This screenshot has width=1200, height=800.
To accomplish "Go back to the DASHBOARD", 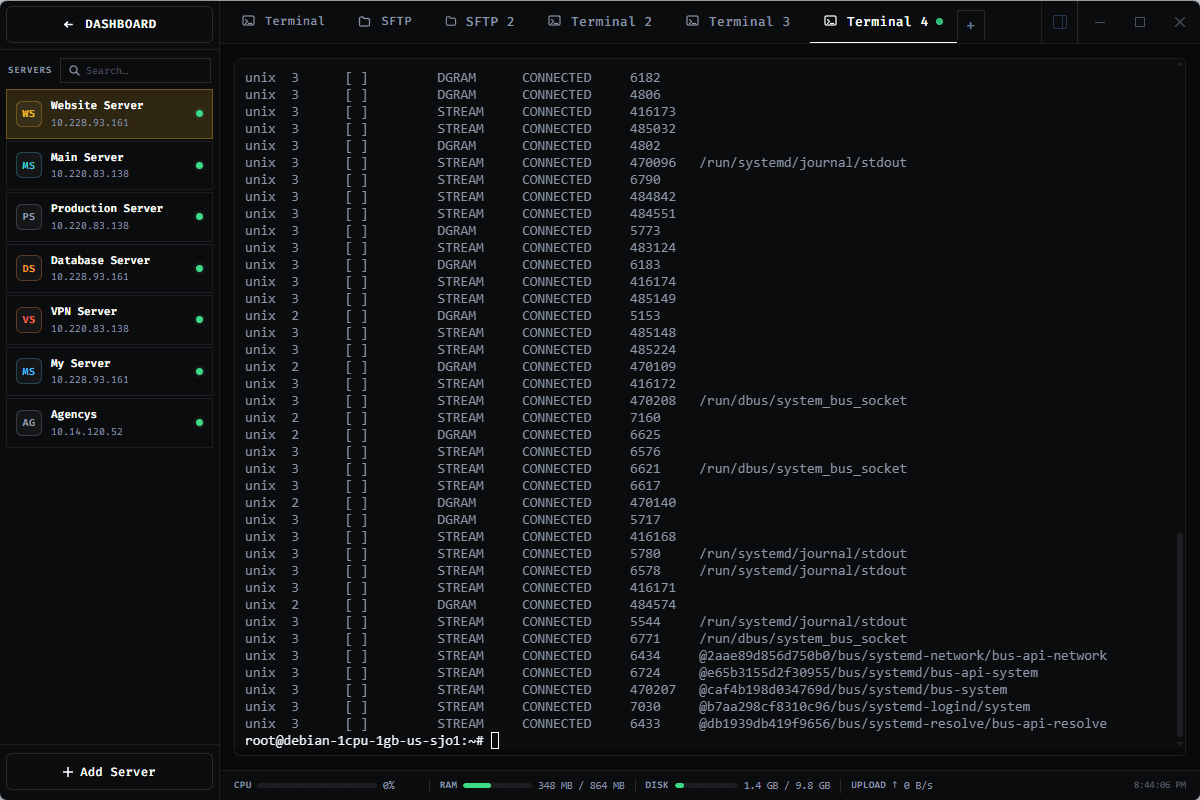I will tap(109, 24).
